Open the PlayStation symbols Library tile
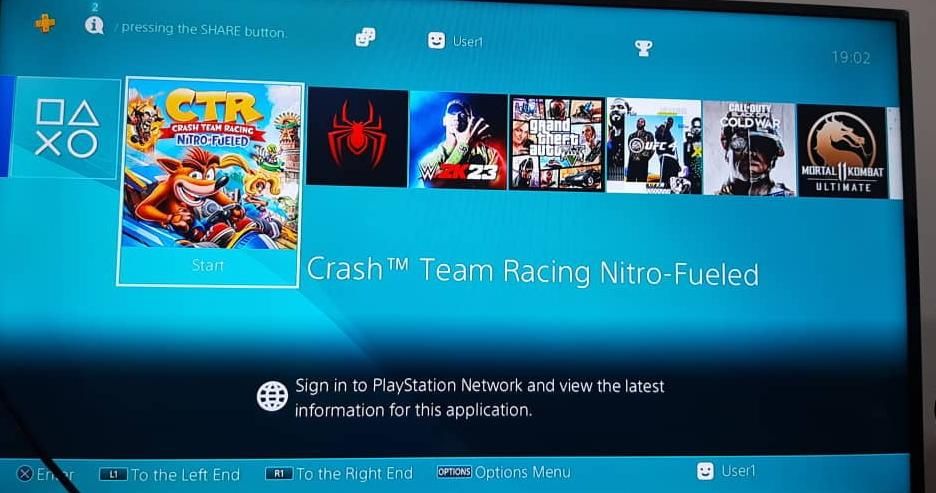 [66, 128]
